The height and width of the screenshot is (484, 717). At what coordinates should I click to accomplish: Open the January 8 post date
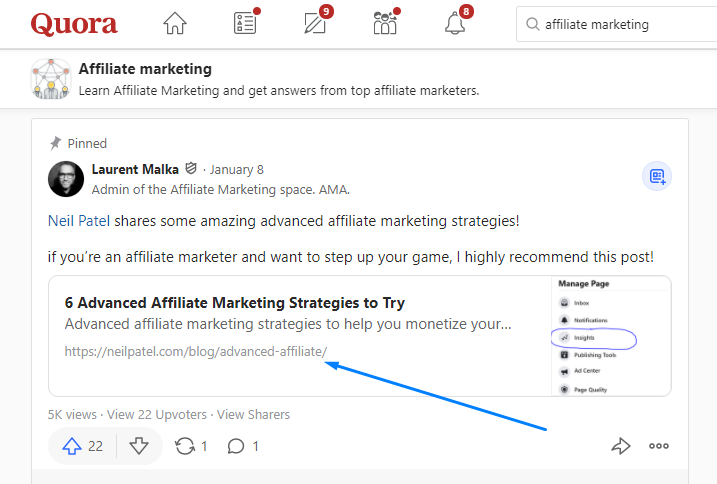[x=236, y=170]
